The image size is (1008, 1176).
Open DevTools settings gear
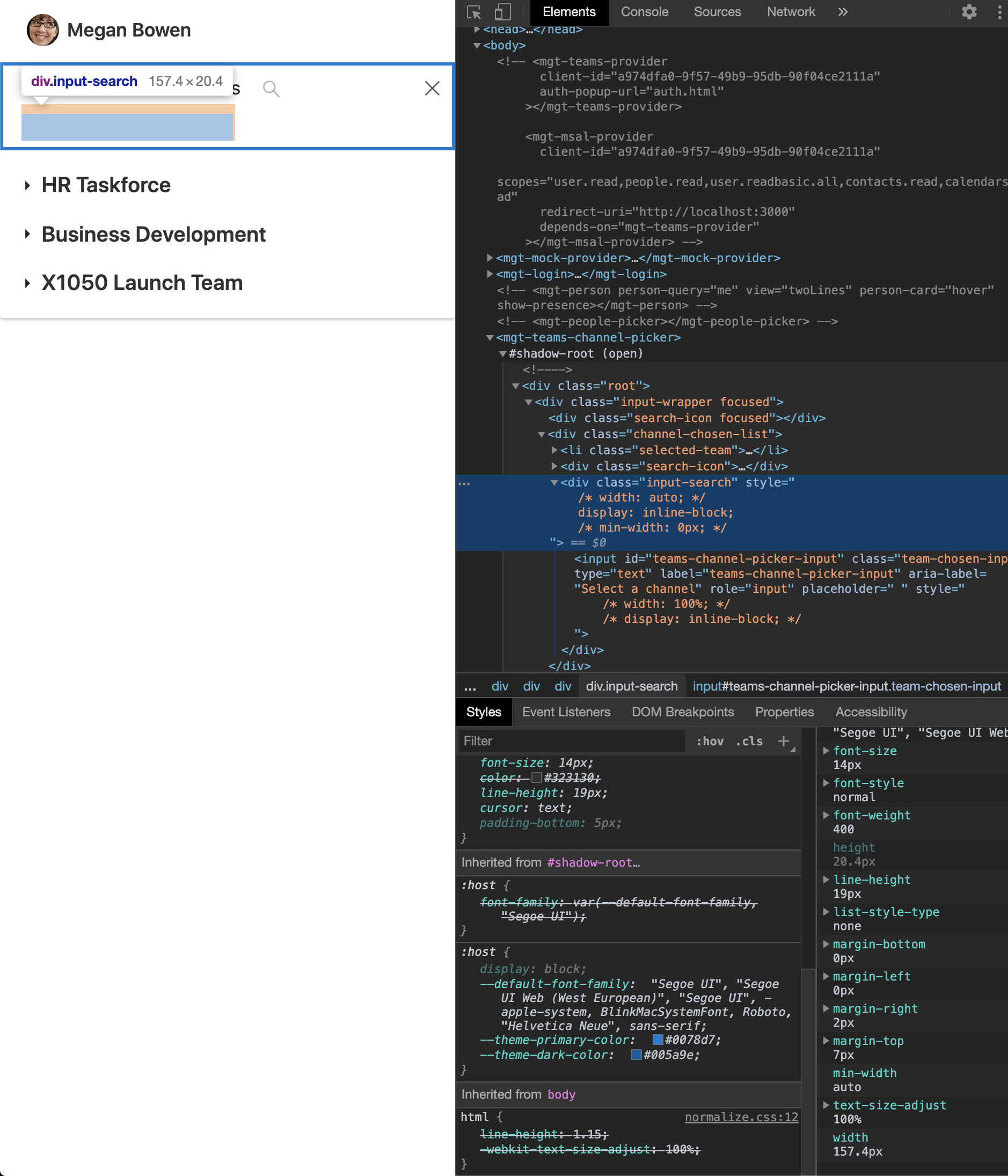(969, 11)
